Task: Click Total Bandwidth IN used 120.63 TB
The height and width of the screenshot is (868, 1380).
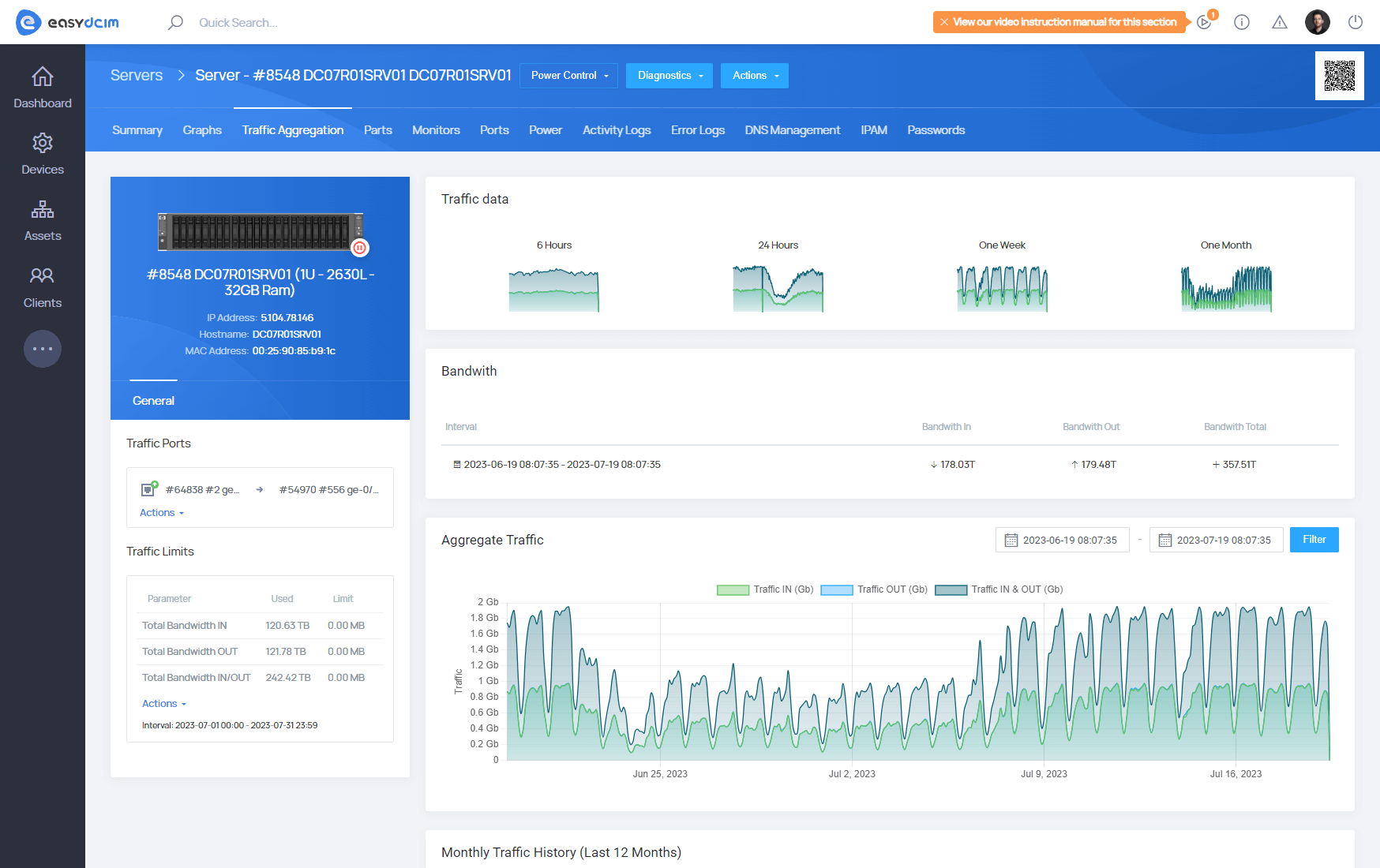Action: click(287, 626)
